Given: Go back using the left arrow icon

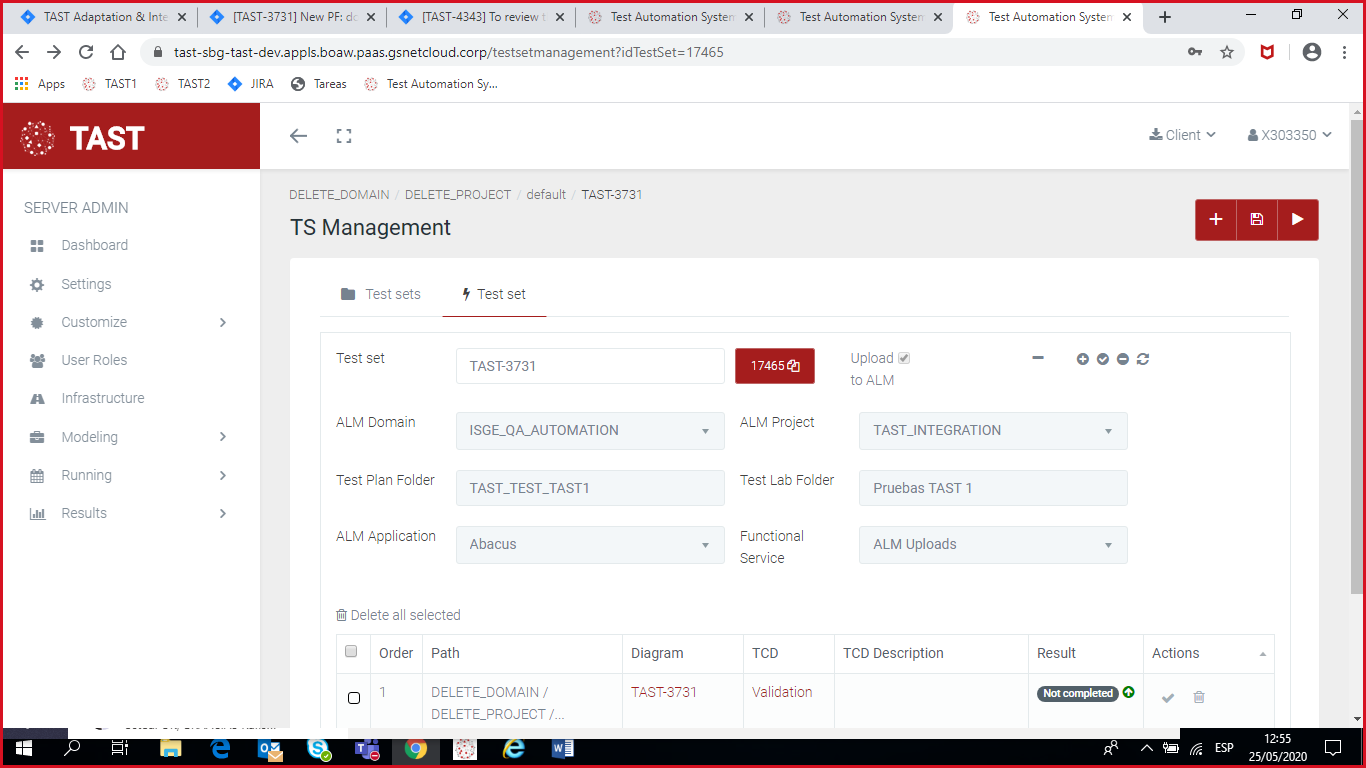Looking at the screenshot, I should [298, 136].
